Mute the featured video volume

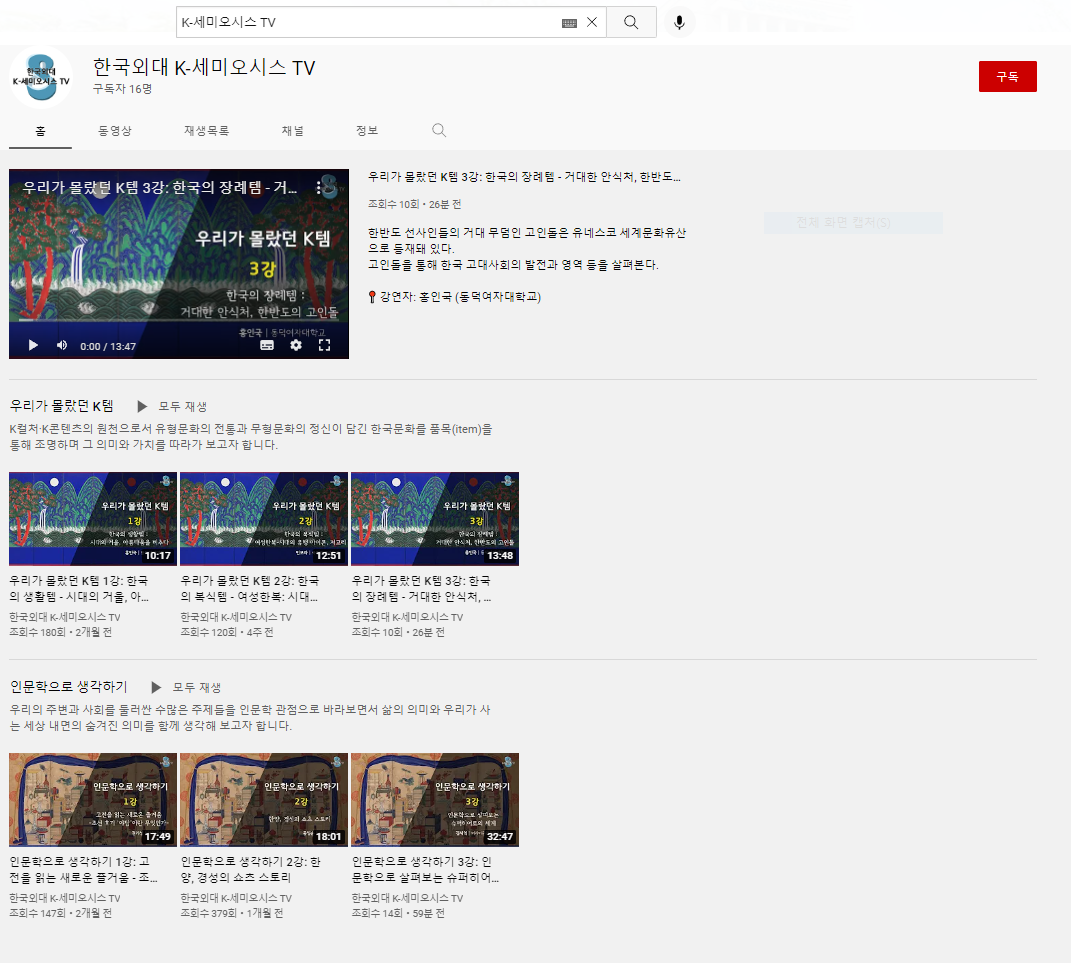[62, 346]
